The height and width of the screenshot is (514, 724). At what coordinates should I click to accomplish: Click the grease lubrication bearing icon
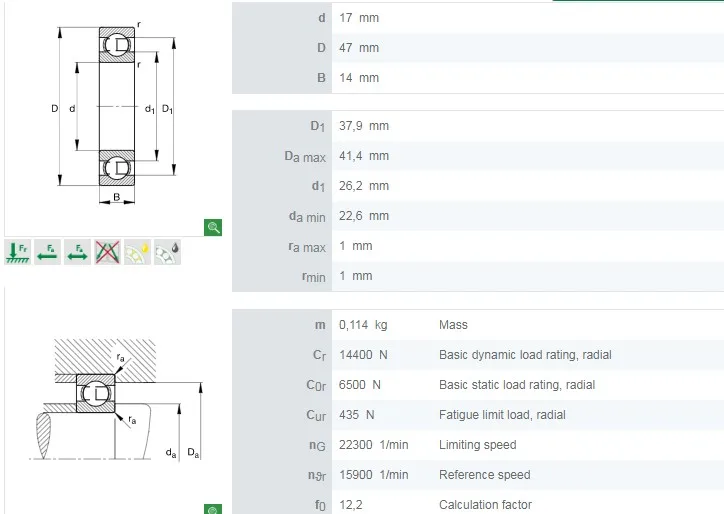137,253
